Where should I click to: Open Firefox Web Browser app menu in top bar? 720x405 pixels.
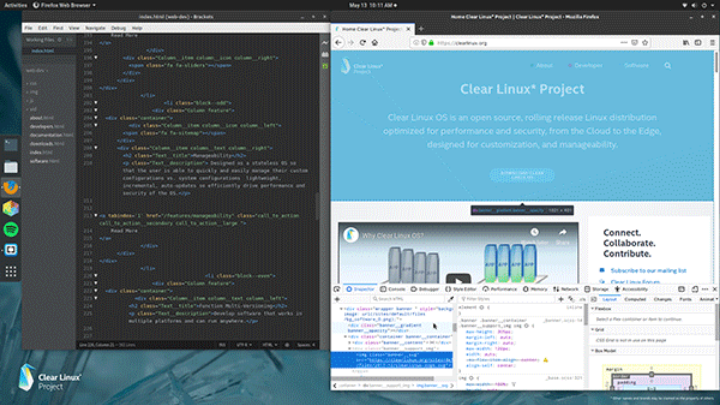pos(64,5)
